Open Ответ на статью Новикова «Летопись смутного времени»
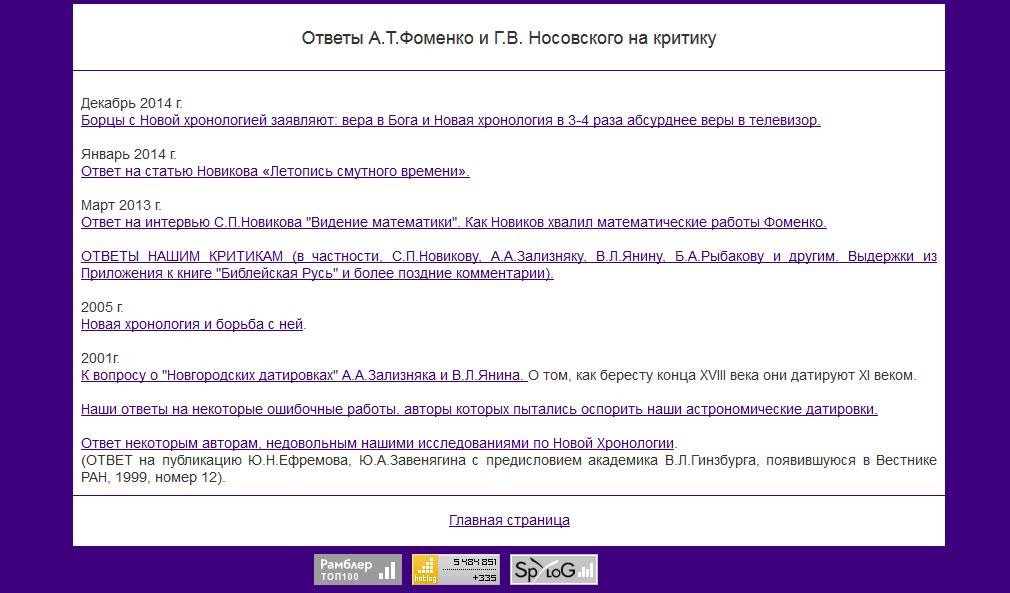Image resolution: width=1010 pixels, height=593 pixels. click(x=275, y=171)
